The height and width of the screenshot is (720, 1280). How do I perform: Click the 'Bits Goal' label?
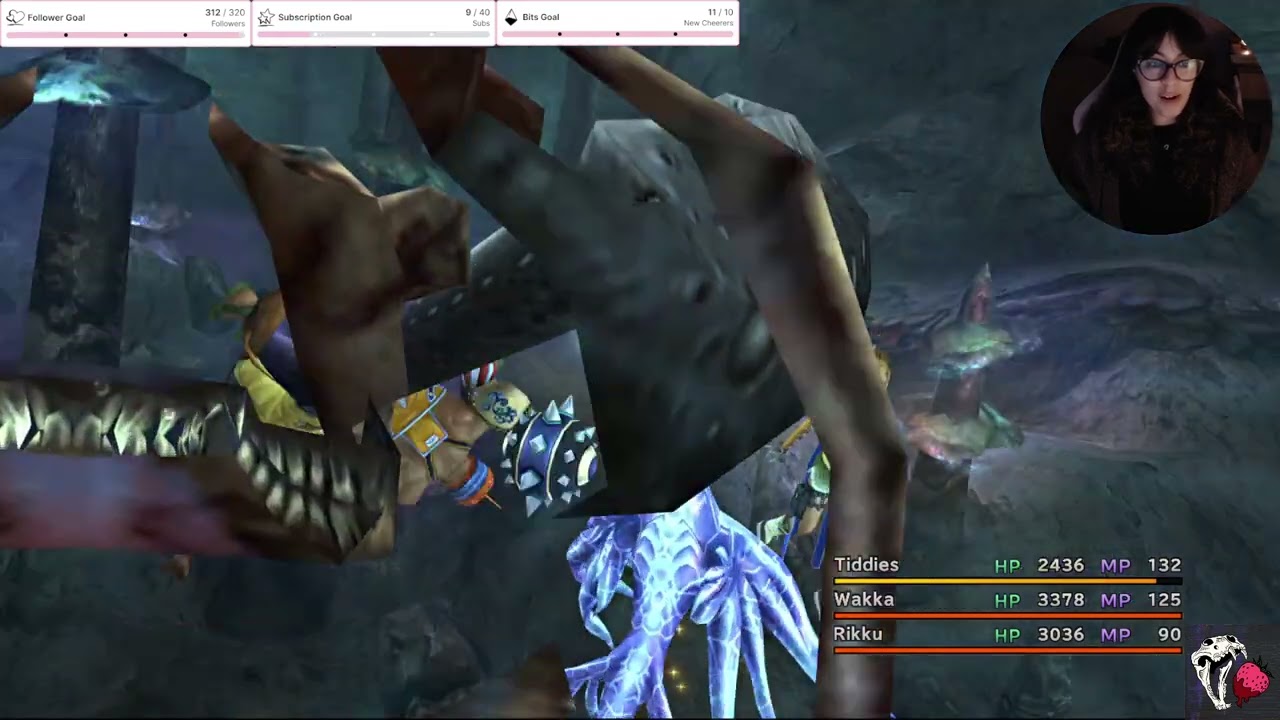(541, 17)
